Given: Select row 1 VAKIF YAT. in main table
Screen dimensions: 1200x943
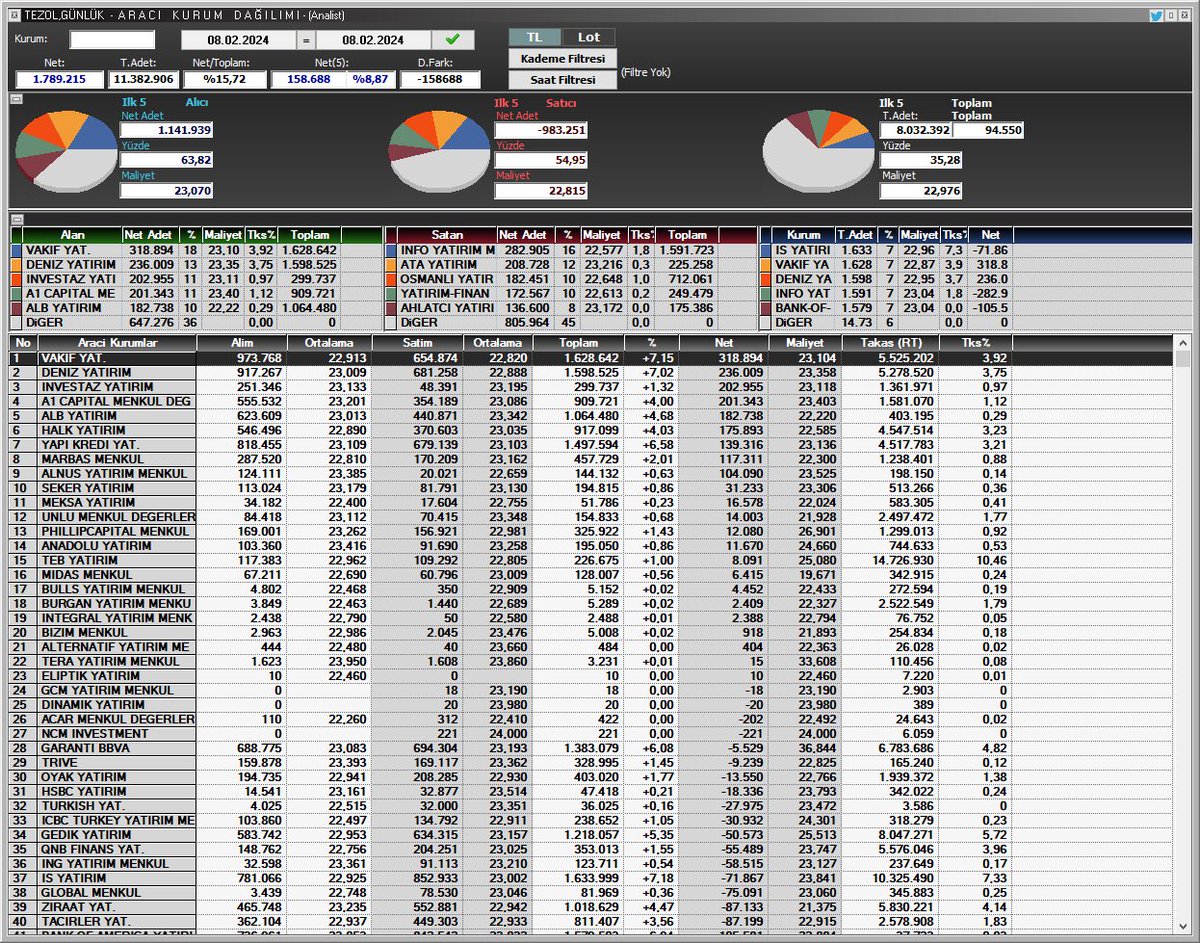Looking at the screenshot, I should pyautogui.click(x=593, y=357).
